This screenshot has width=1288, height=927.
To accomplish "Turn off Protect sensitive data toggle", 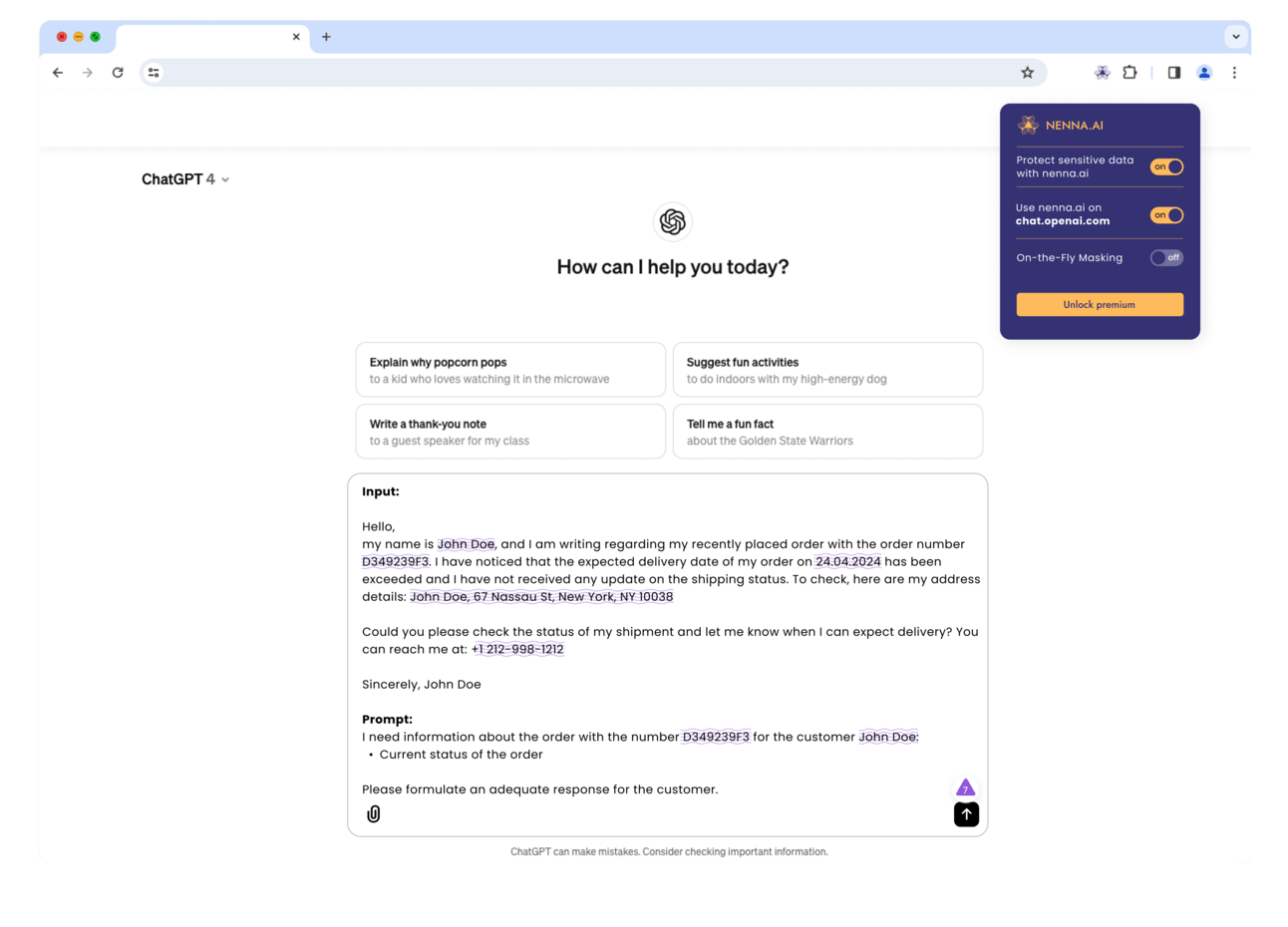I will (x=1166, y=166).
